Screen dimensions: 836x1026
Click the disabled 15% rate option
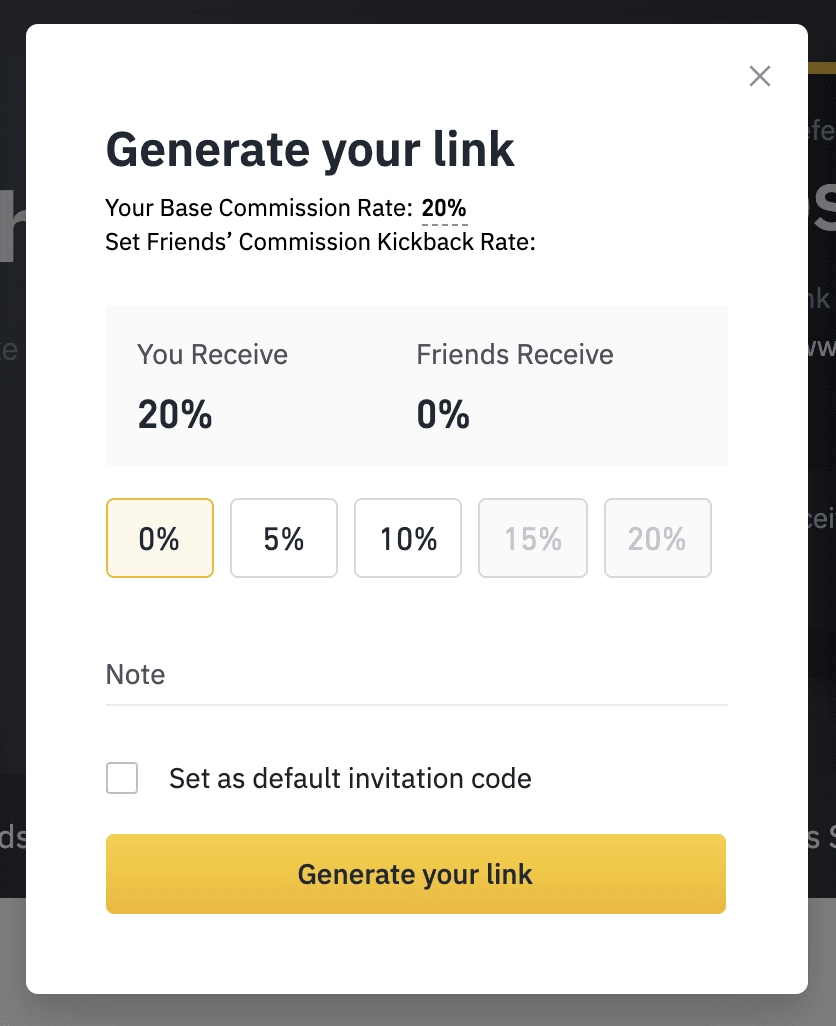(532, 539)
